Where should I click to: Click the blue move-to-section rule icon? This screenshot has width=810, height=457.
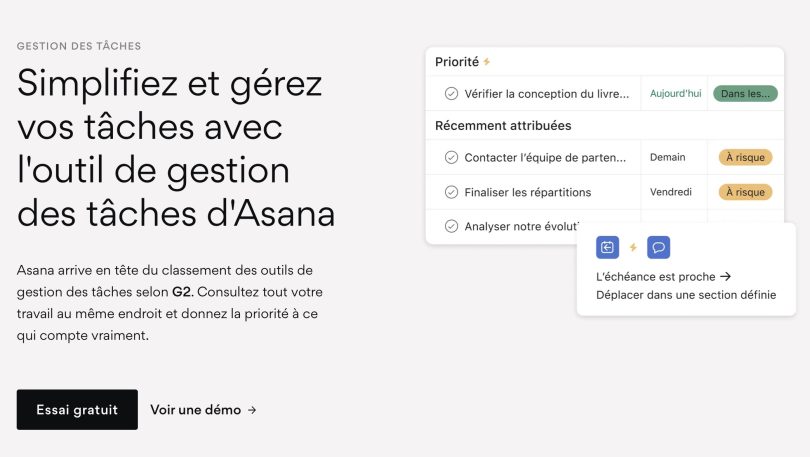[x=607, y=247]
